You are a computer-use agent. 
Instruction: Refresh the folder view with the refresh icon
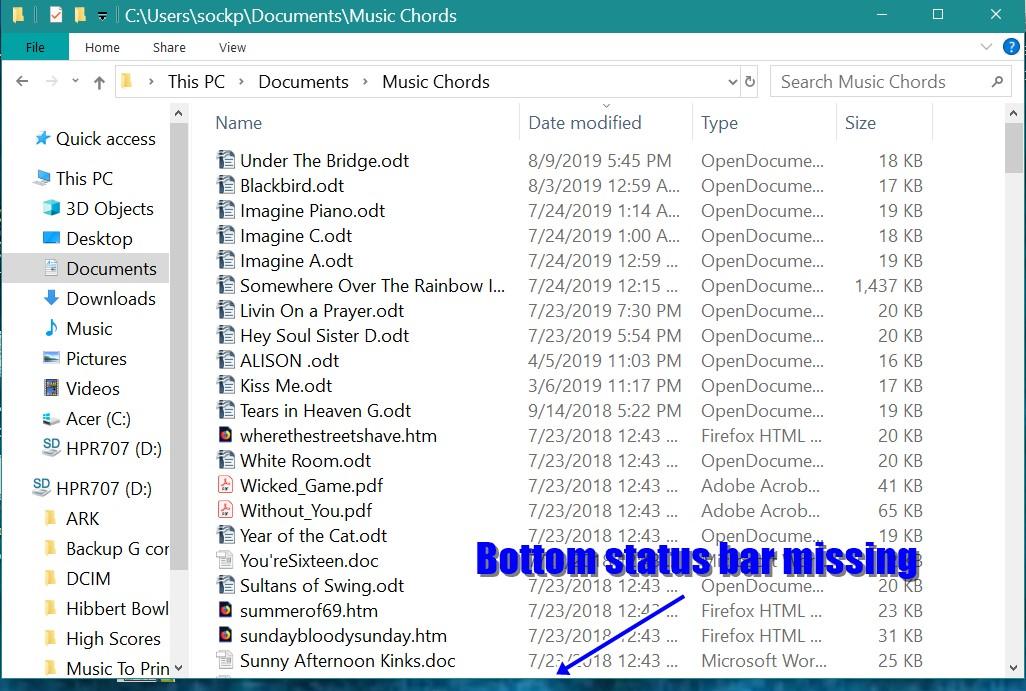tap(750, 82)
